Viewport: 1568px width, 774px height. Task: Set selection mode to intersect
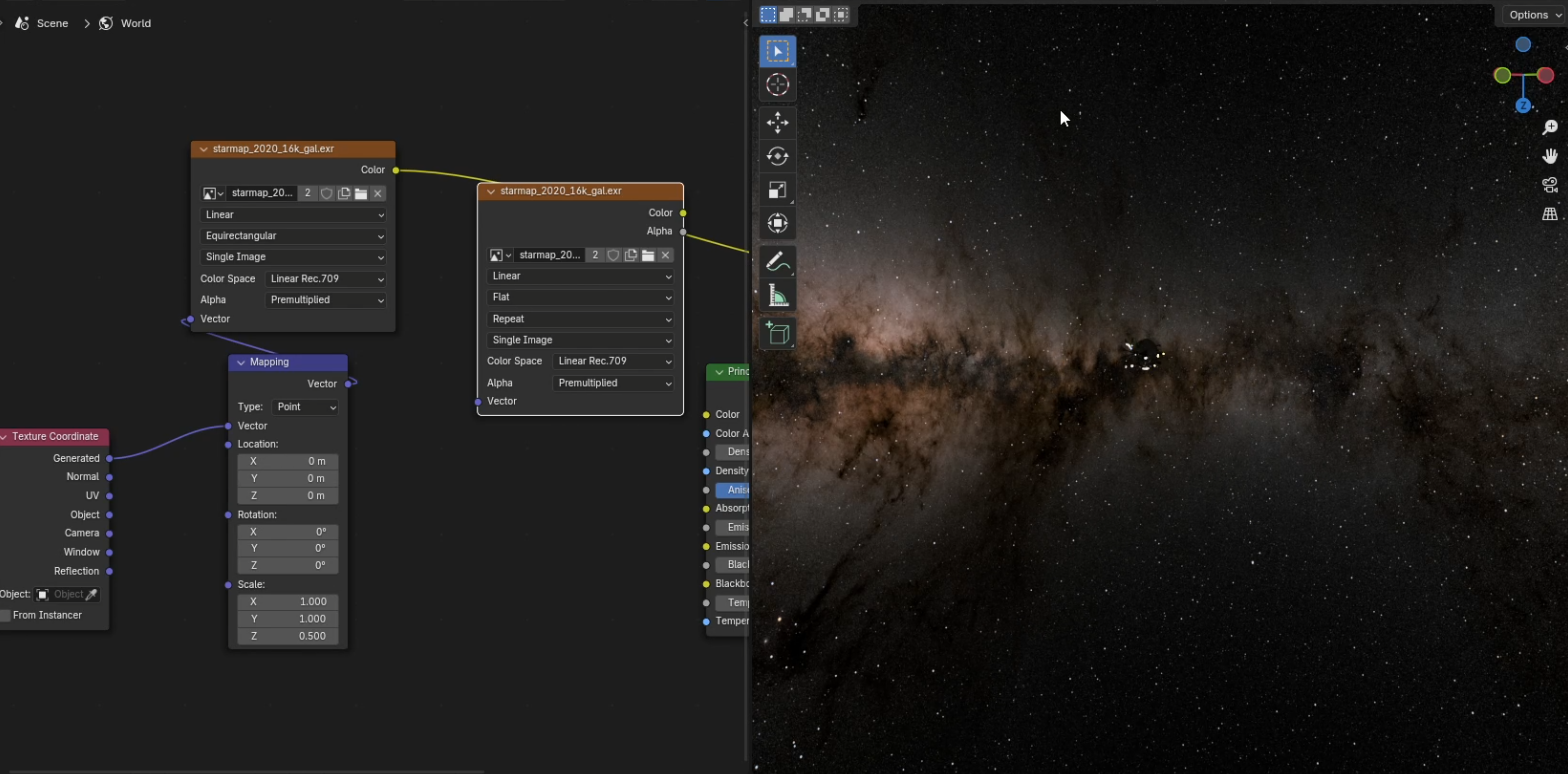point(841,14)
